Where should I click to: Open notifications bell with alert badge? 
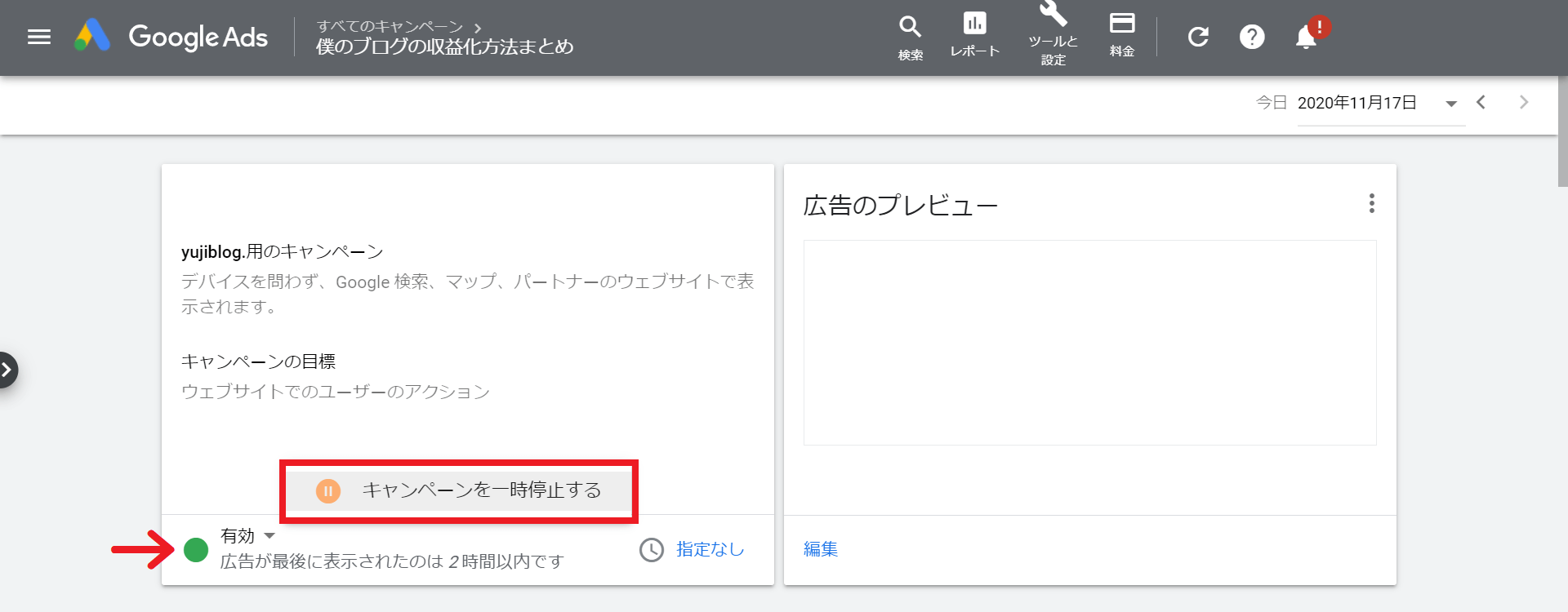[x=1307, y=37]
